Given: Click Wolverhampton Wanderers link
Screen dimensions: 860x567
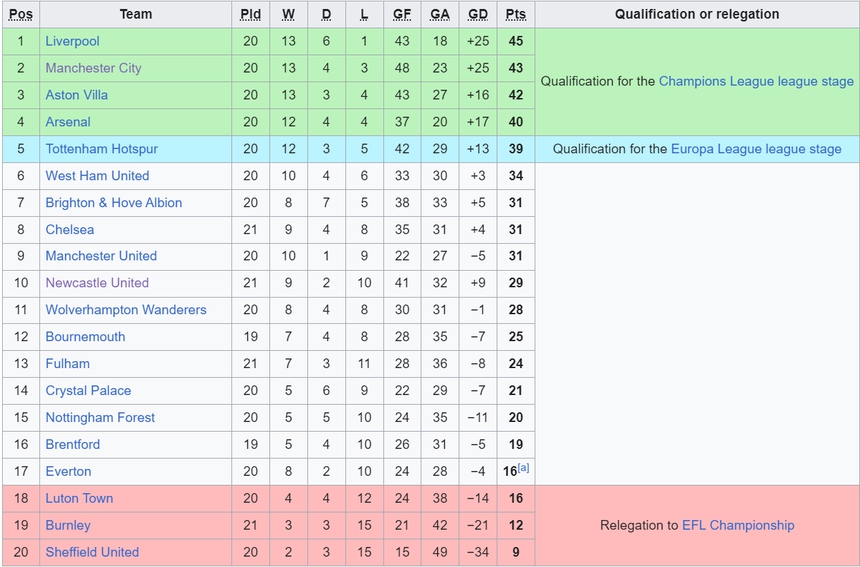Looking at the screenshot, I should pyautogui.click(x=125, y=310).
